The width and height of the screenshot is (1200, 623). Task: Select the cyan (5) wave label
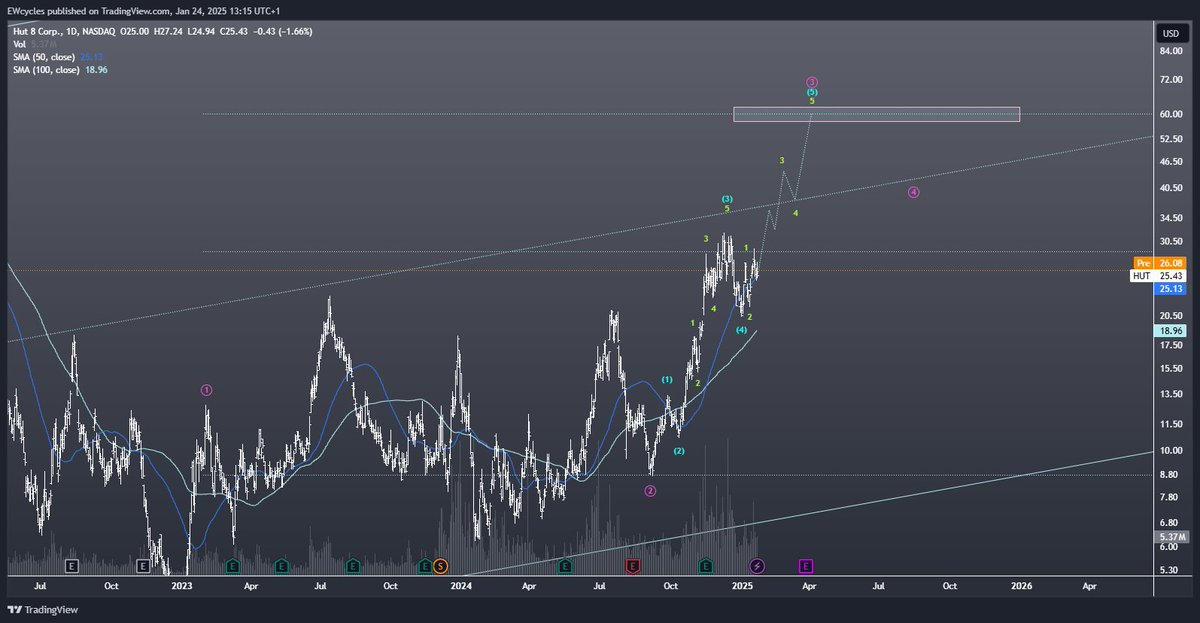[812, 92]
